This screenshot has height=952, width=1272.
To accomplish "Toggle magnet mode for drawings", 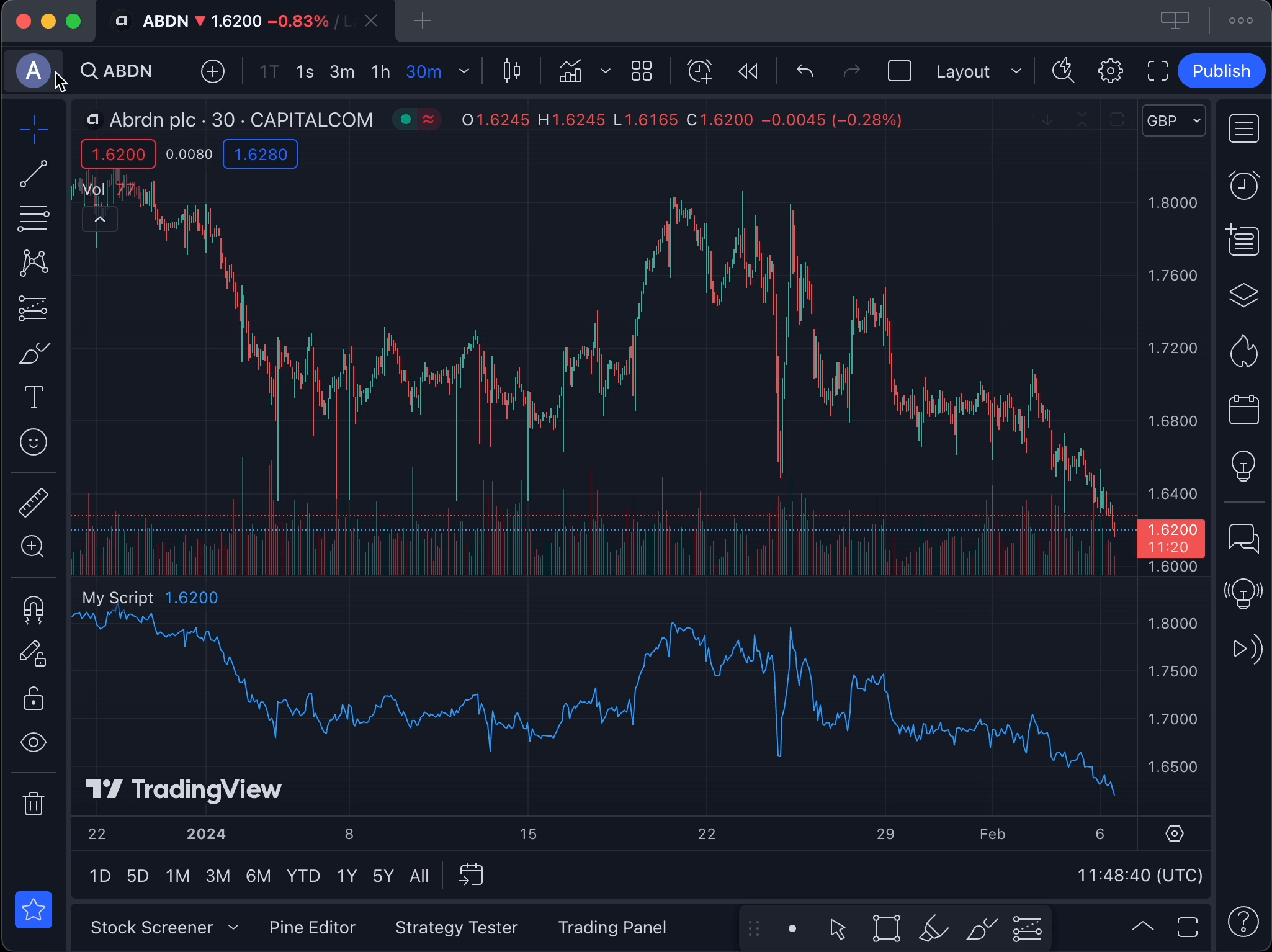I will click(34, 609).
